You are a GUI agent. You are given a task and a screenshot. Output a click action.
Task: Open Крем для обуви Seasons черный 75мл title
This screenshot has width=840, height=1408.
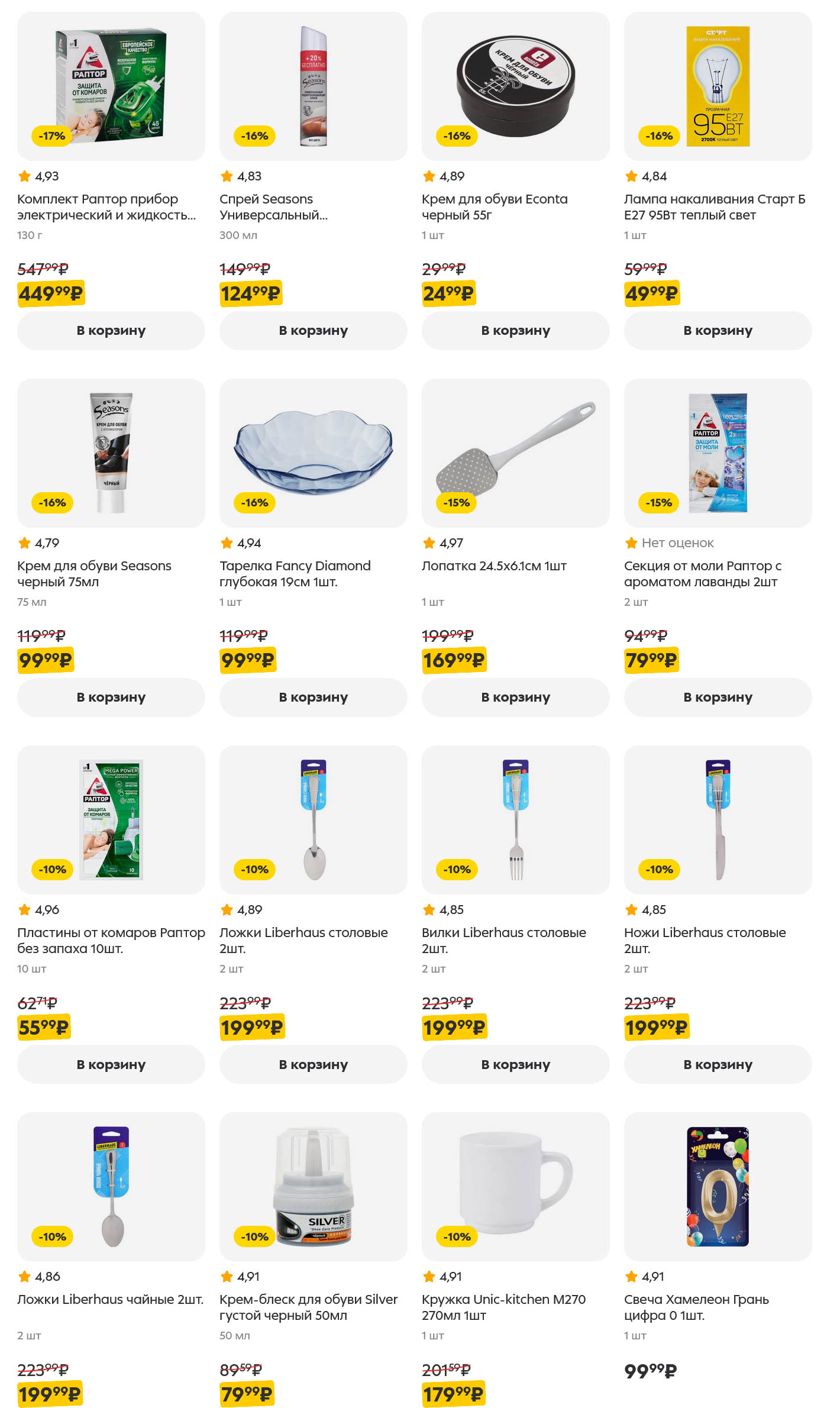[x=94, y=574]
